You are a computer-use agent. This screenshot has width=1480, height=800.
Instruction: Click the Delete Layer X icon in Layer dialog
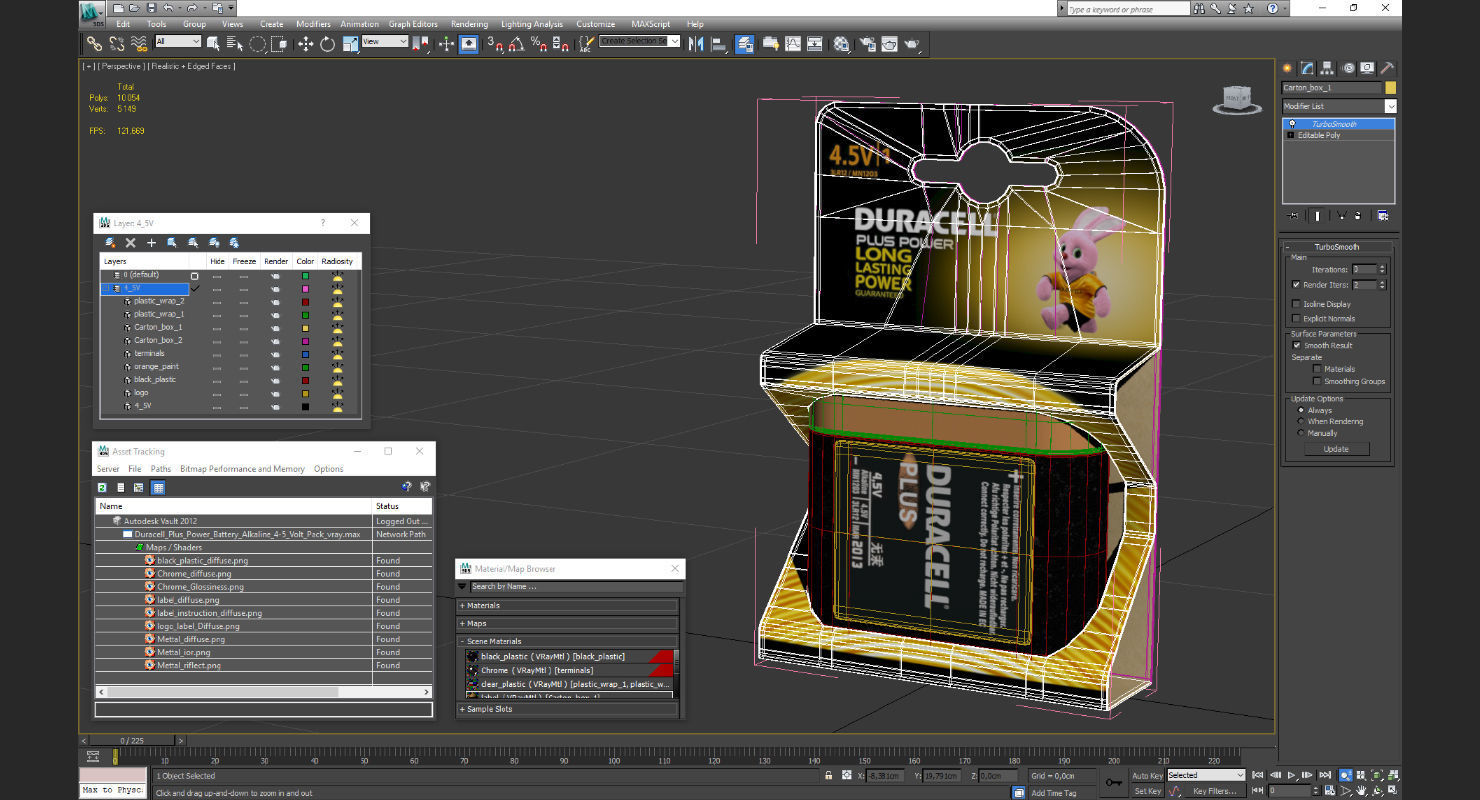click(130, 242)
